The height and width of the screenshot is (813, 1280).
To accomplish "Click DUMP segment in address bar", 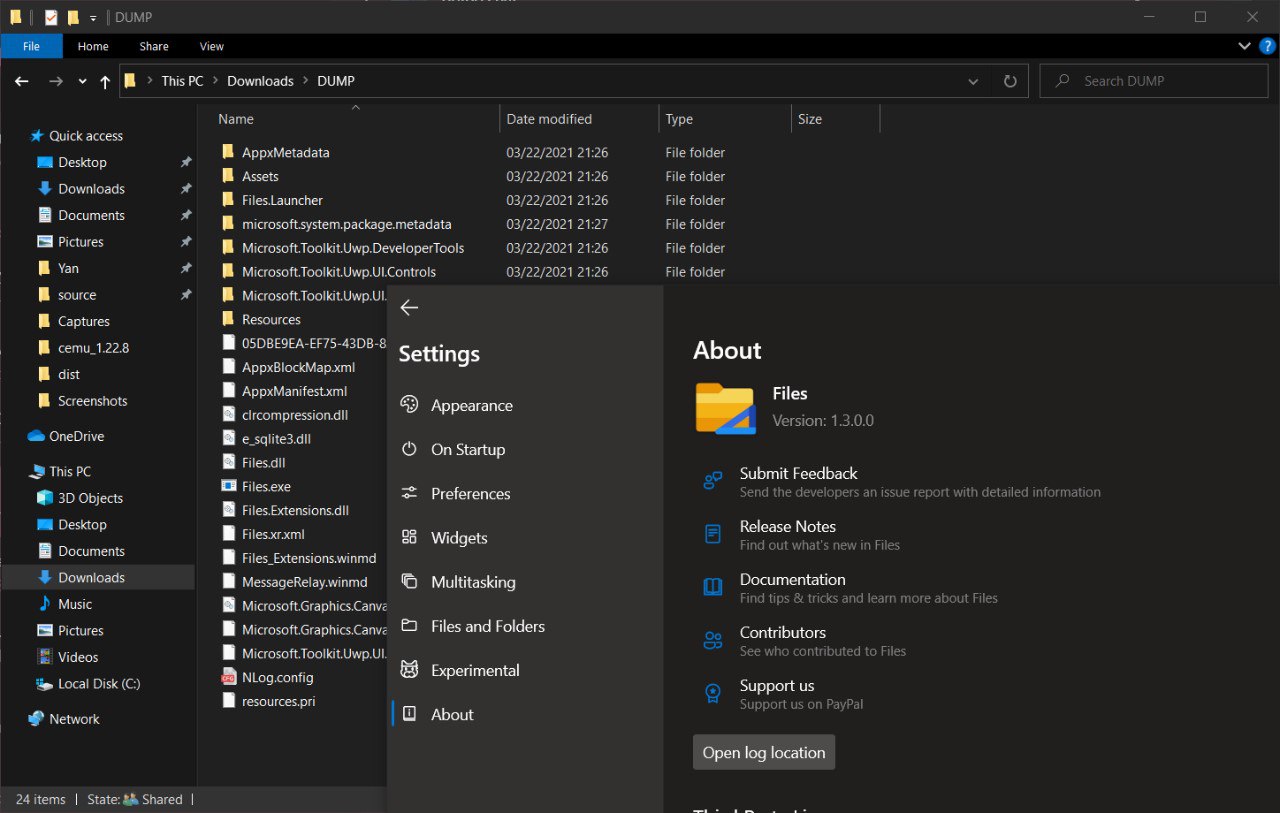I will coord(336,81).
